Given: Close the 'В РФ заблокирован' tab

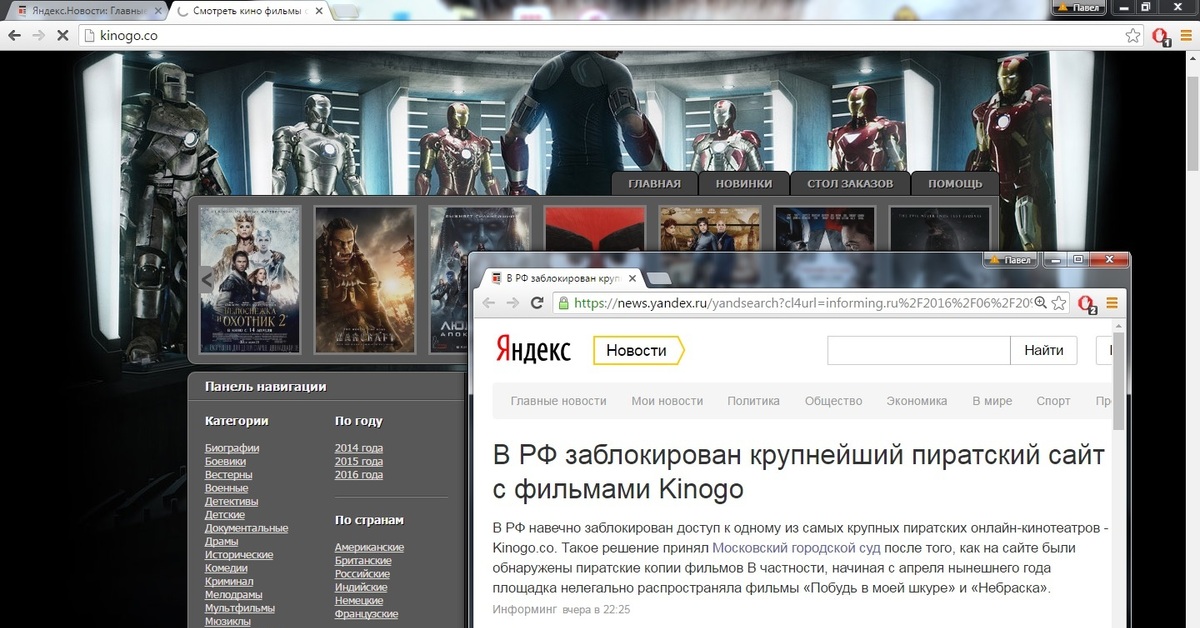Looking at the screenshot, I should click(631, 277).
